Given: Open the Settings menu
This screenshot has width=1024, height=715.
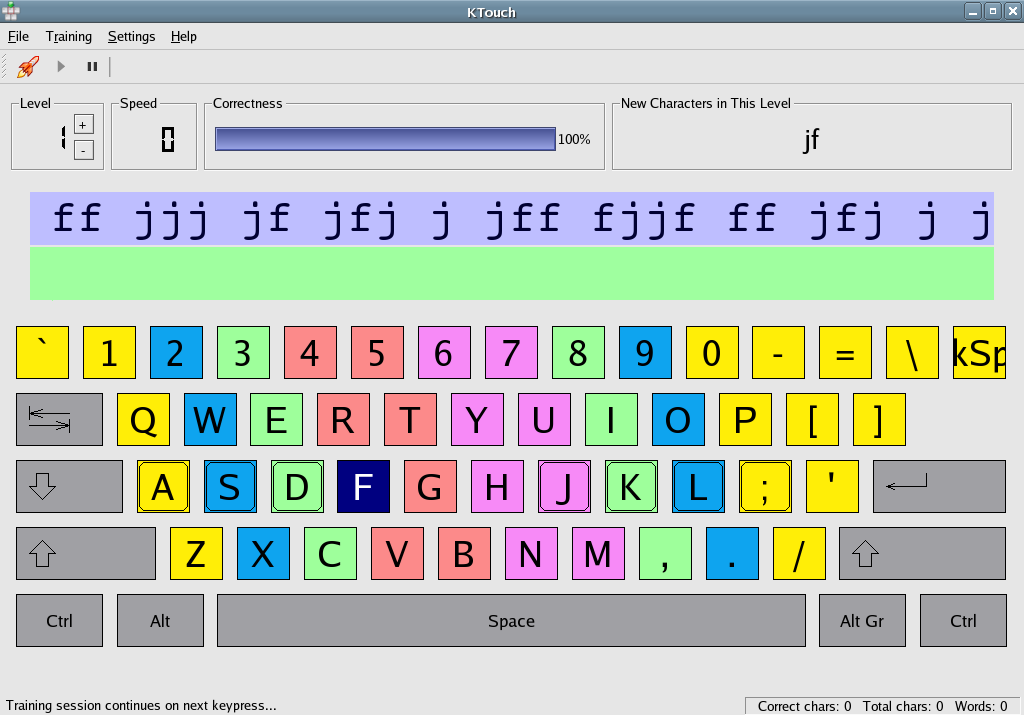Looking at the screenshot, I should pos(131,37).
